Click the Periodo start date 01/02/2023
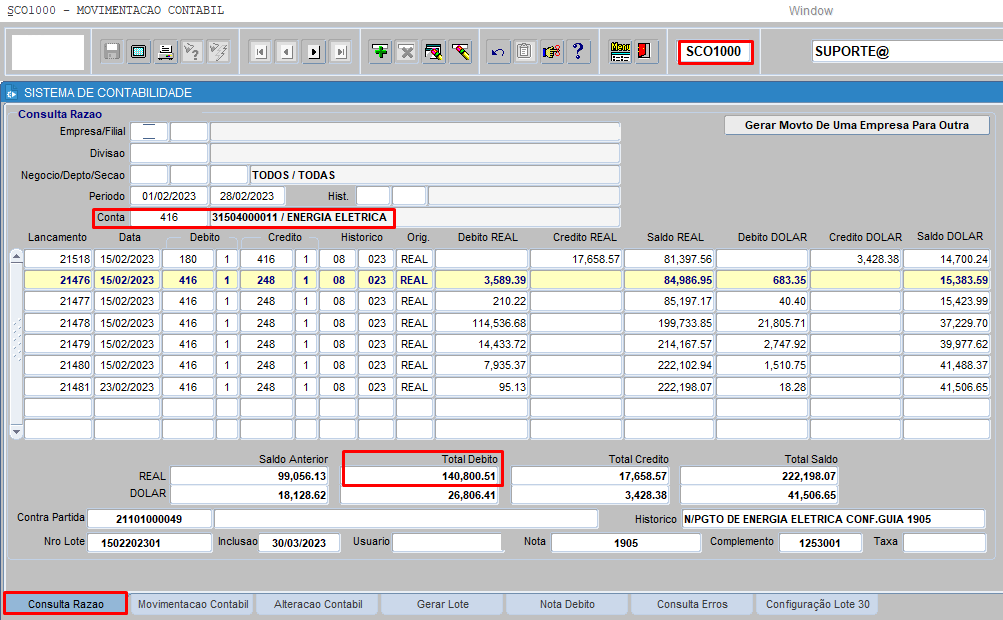This screenshot has width=1003, height=620. coord(170,196)
